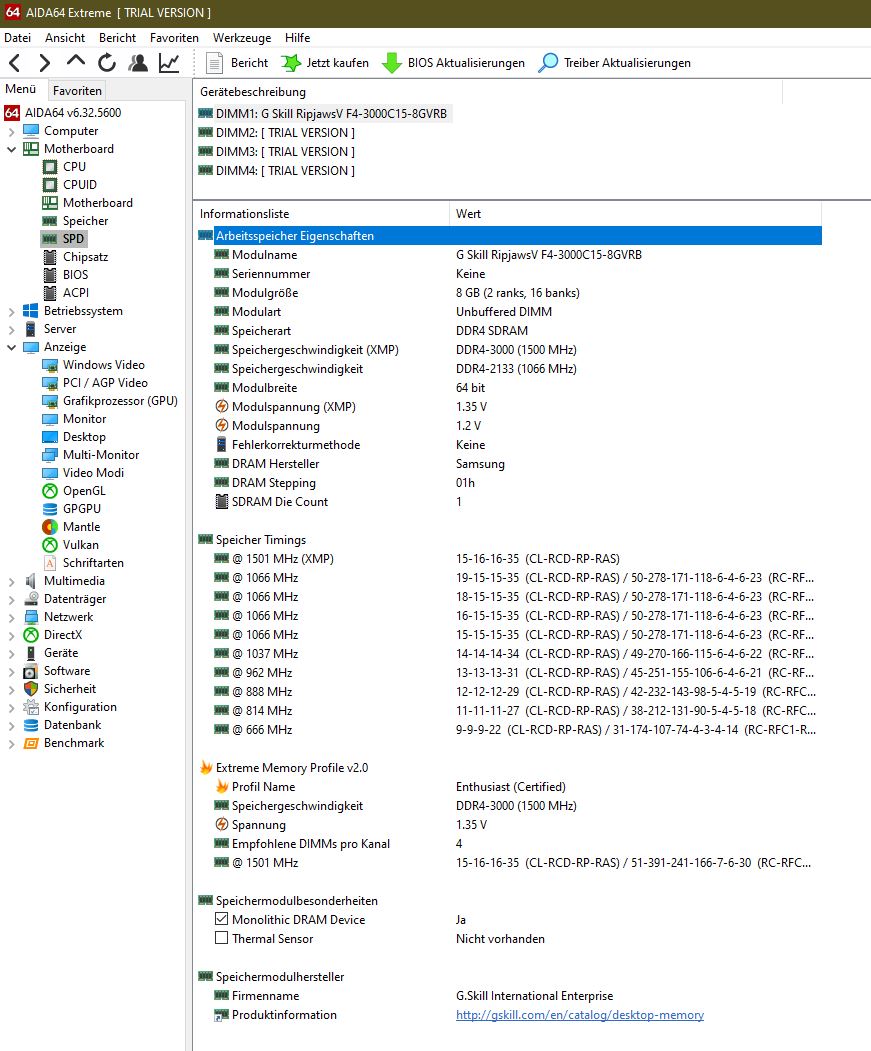Select Arbeitsspeicher Eigenschaften header row
Screen dimensions: 871x1051
[509, 236]
